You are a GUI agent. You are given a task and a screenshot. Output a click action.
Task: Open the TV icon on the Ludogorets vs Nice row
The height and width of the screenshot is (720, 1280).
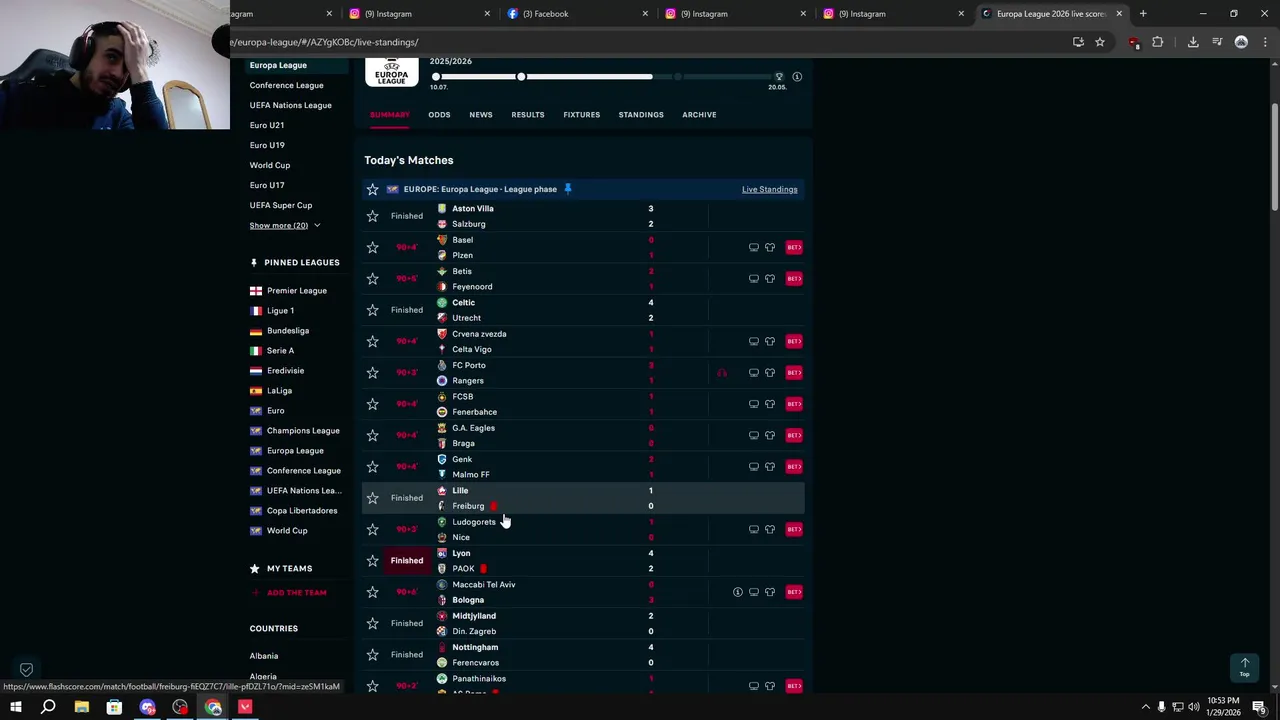click(754, 529)
